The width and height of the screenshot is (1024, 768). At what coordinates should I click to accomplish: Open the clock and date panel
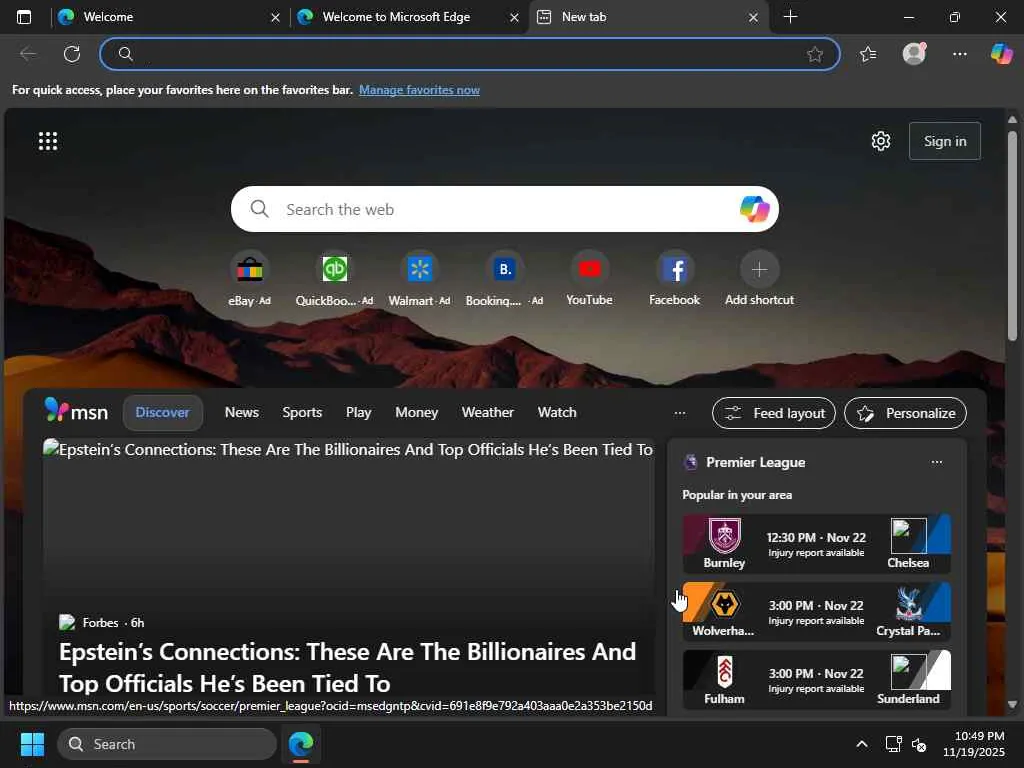click(974, 744)
